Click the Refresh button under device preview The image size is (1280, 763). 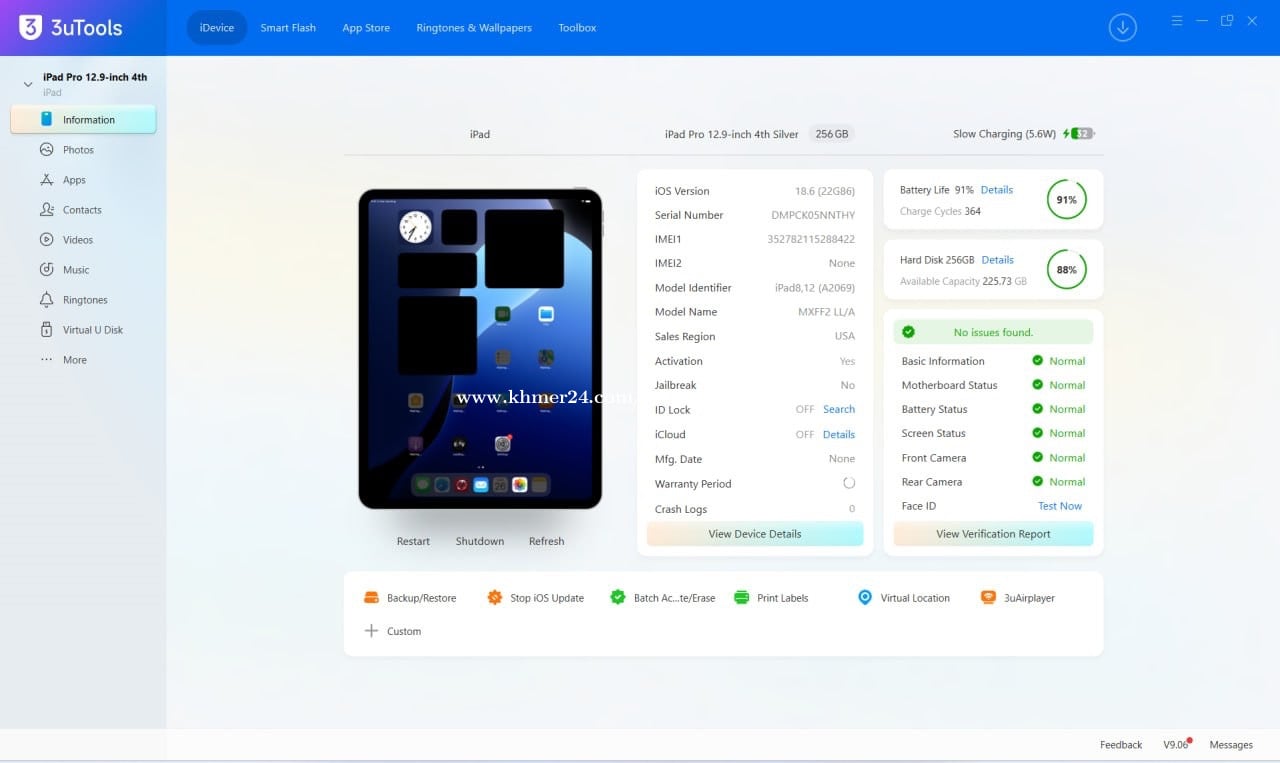coord(547,541)
